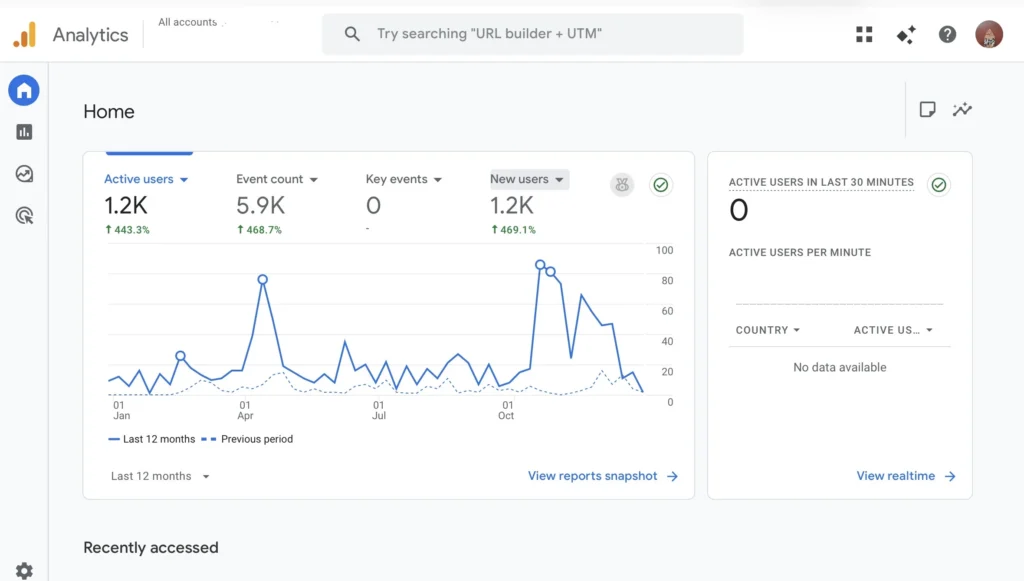Open Analytics Intelligence insights sparkle icon
Image resolution: width=1024 pixels, height=581 pixels.
(906, 34)
